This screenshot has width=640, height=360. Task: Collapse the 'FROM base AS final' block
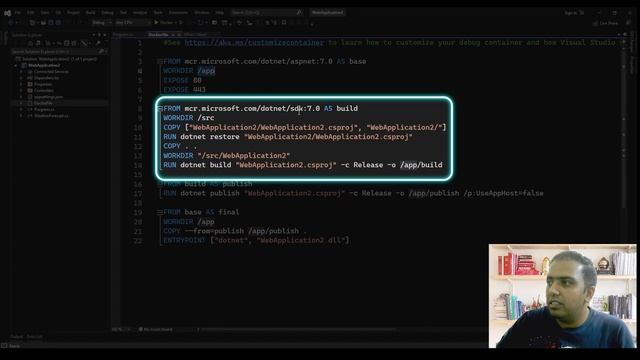(x=160, y=212)
